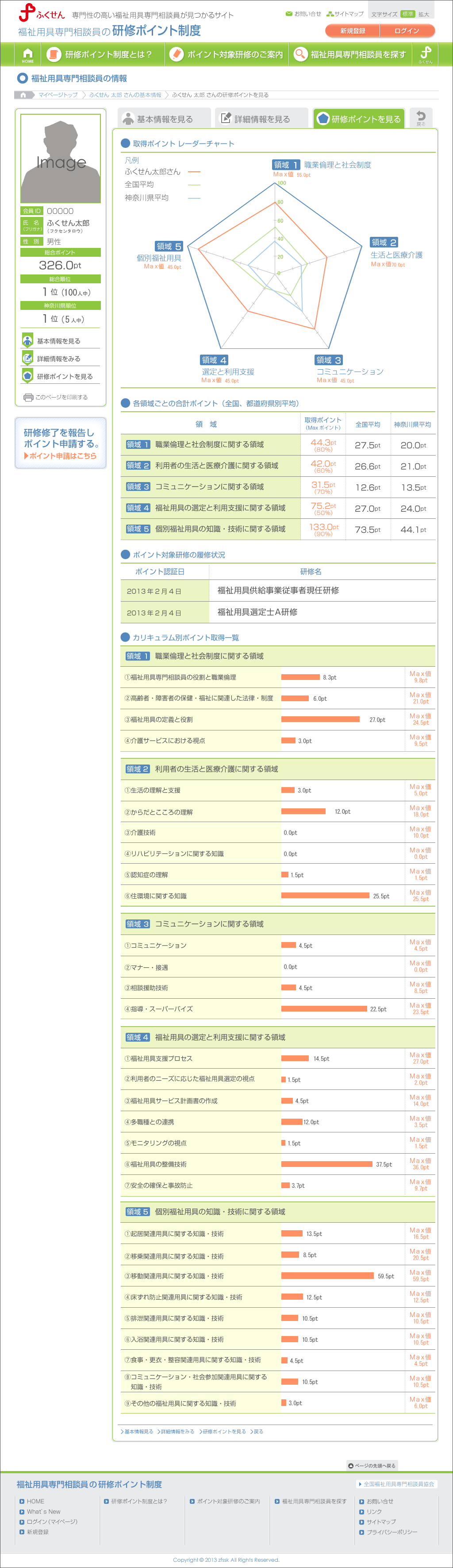Click the orange 新規登録 header button
The height and width of the screenshot is (1568, 453).
pos(353,31)
